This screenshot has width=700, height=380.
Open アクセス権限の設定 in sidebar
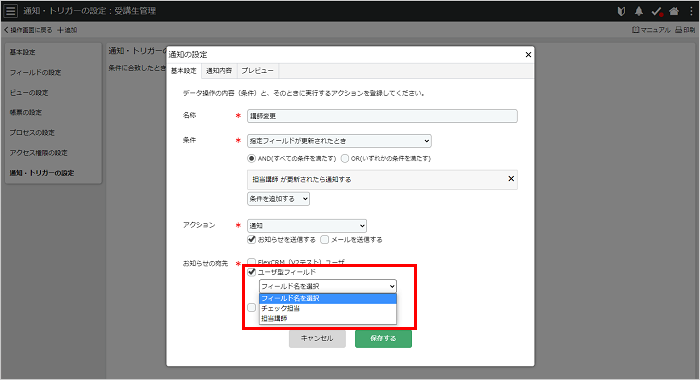click(38, 153)
